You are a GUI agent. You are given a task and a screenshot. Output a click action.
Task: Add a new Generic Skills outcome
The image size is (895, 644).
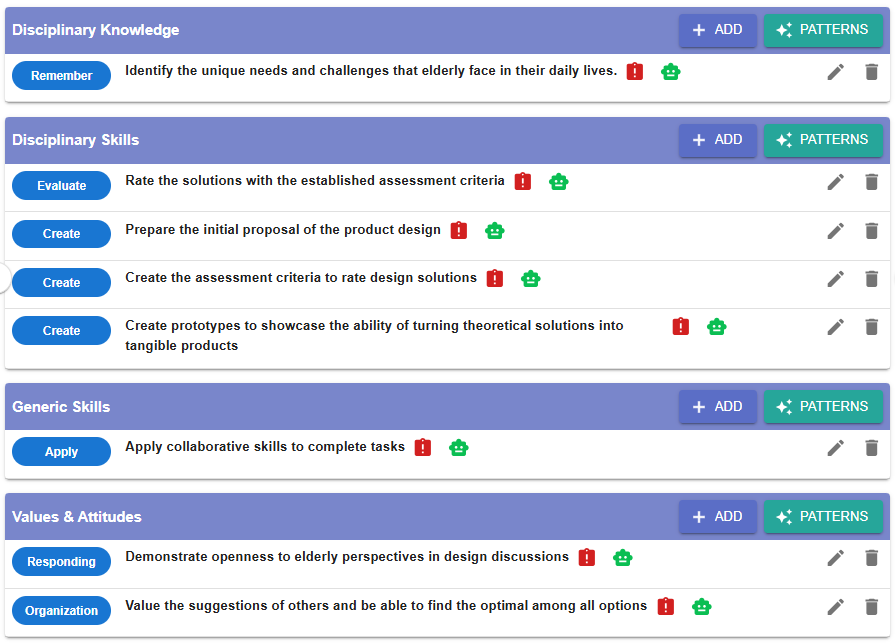point(717,407)
